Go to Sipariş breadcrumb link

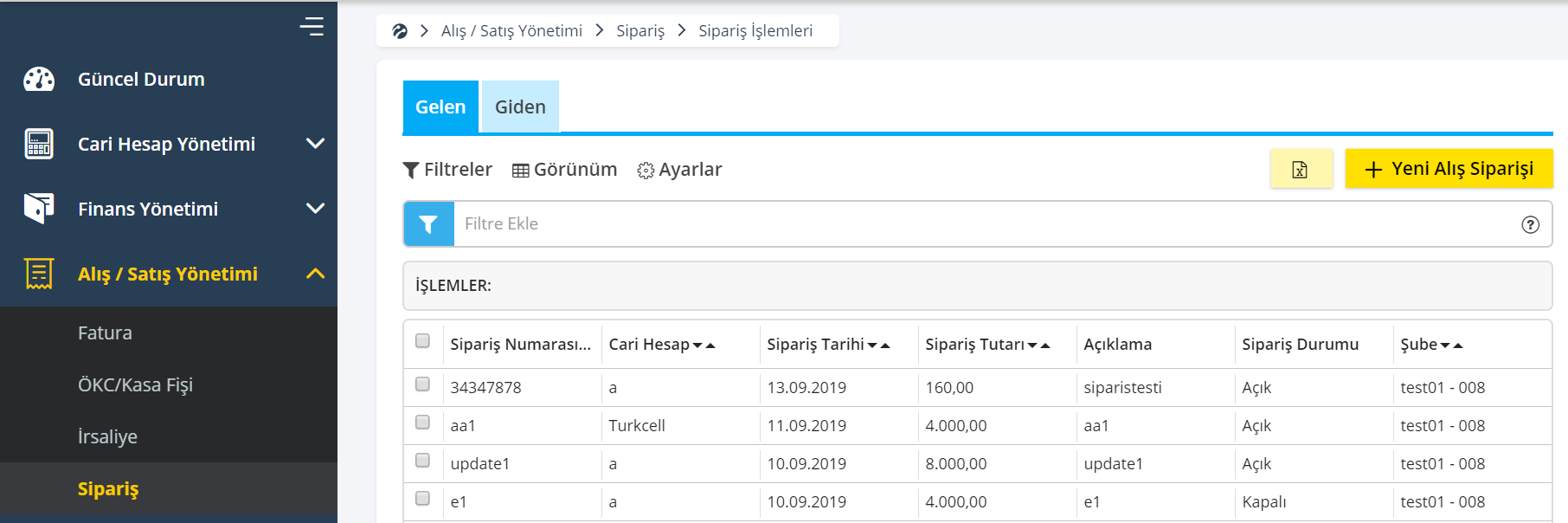(x=640, y=31)
